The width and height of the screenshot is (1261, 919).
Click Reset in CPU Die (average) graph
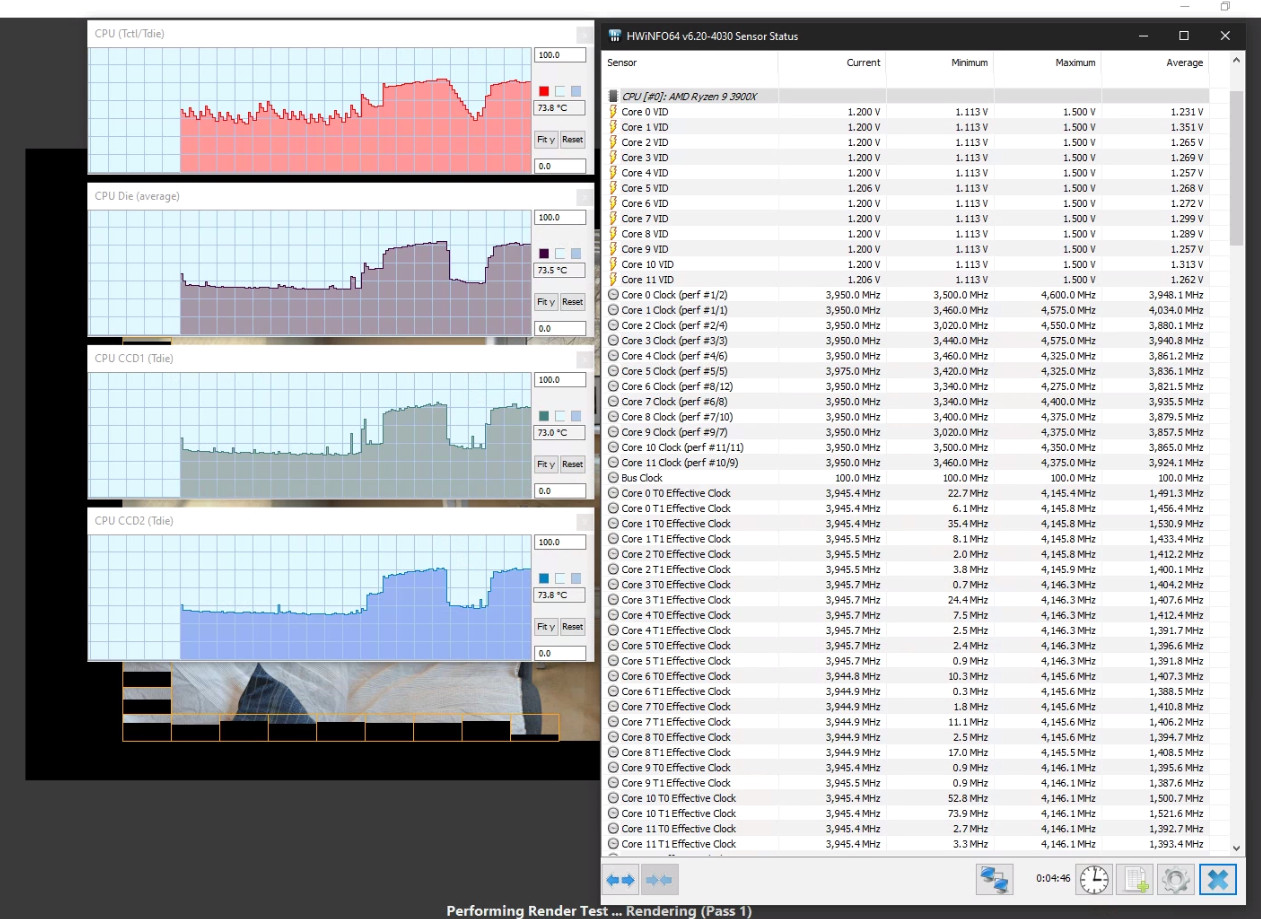coord(572,302)
